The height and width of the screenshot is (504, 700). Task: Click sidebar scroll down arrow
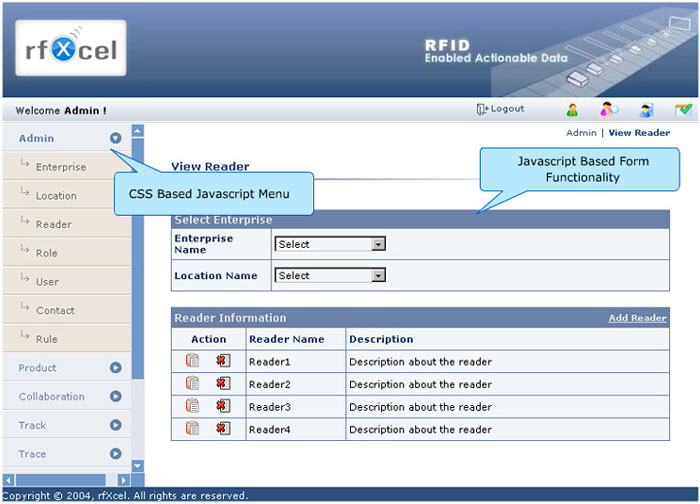[x=138, y=466]
